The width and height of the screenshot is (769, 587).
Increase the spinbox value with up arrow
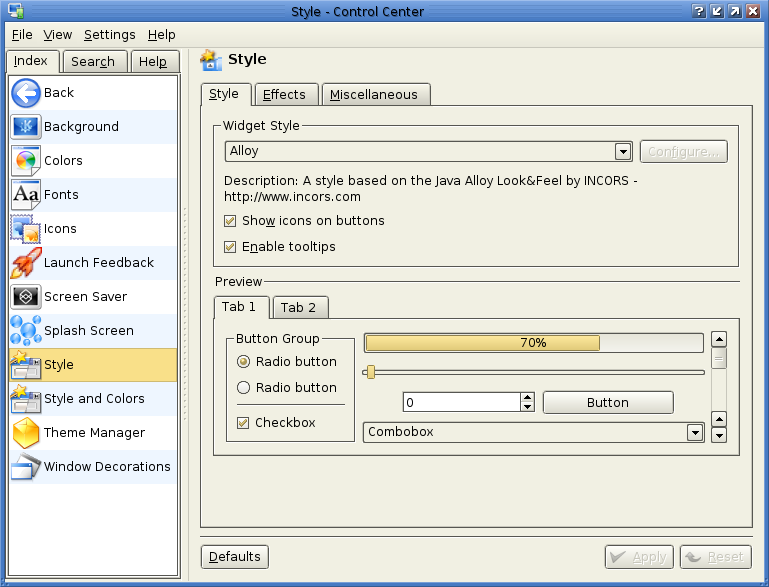[527, 397]
